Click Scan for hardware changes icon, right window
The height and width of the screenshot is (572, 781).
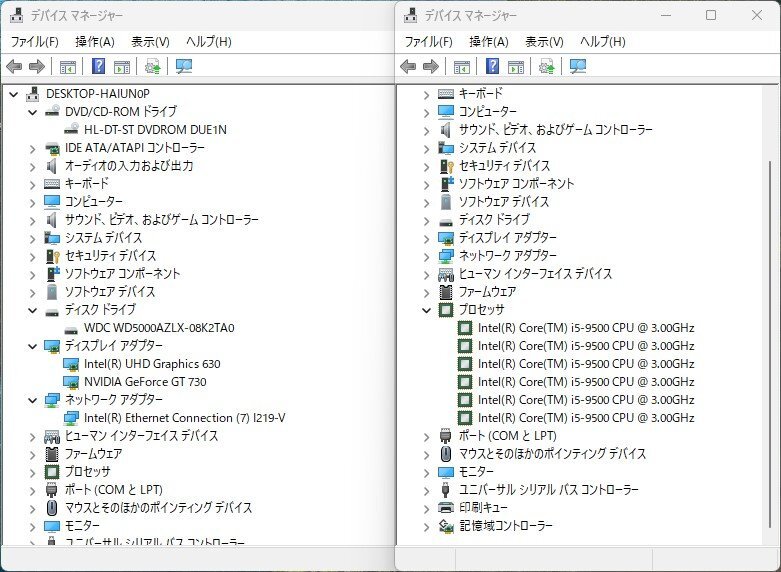[x=578, y=66]
